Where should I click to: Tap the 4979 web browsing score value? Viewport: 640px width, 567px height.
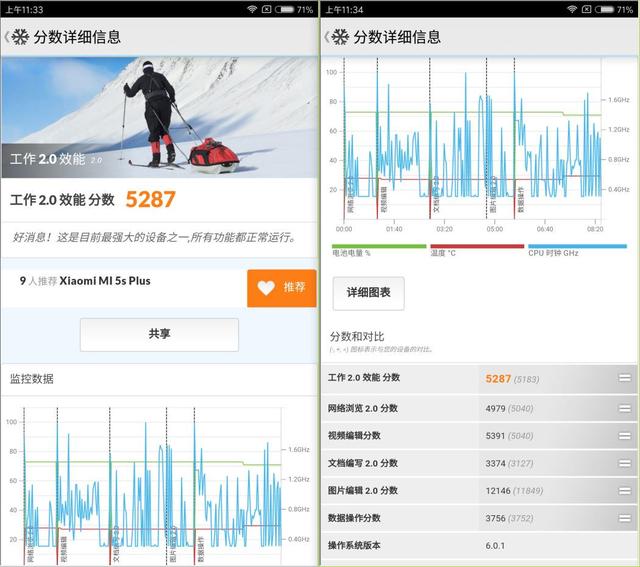(496, 408)
